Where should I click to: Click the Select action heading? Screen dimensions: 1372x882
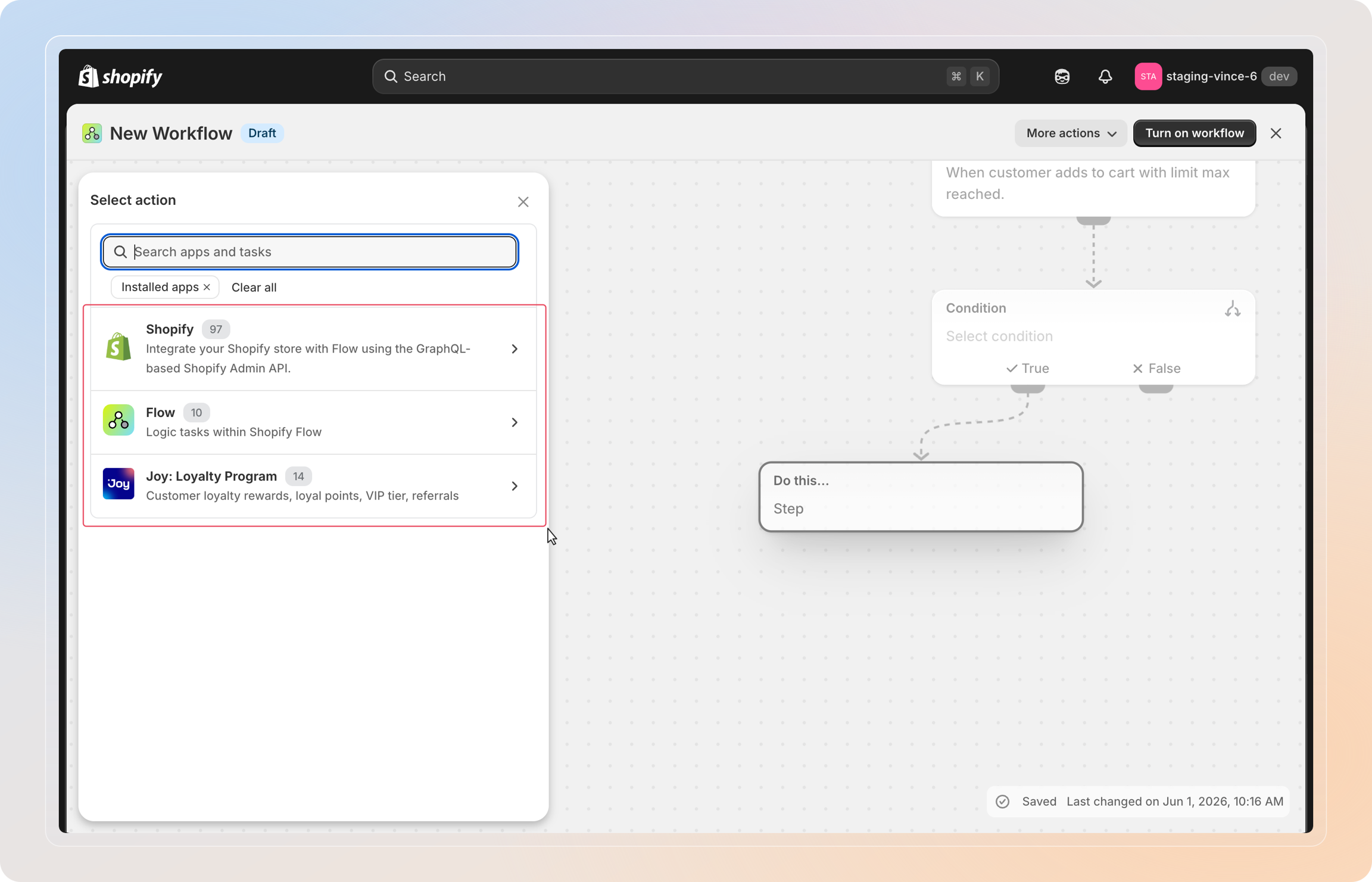tap(133, 200)
